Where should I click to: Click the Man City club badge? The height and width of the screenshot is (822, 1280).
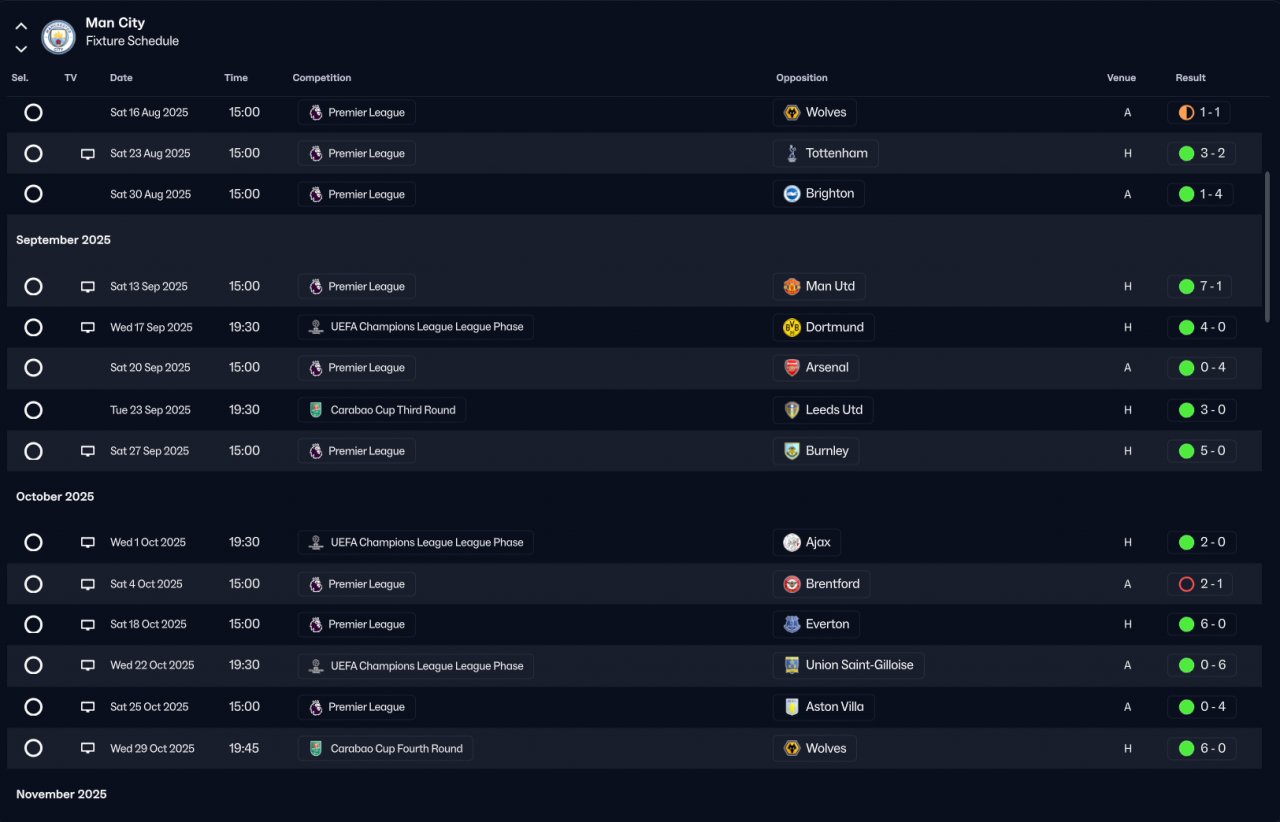pos(58,37)
